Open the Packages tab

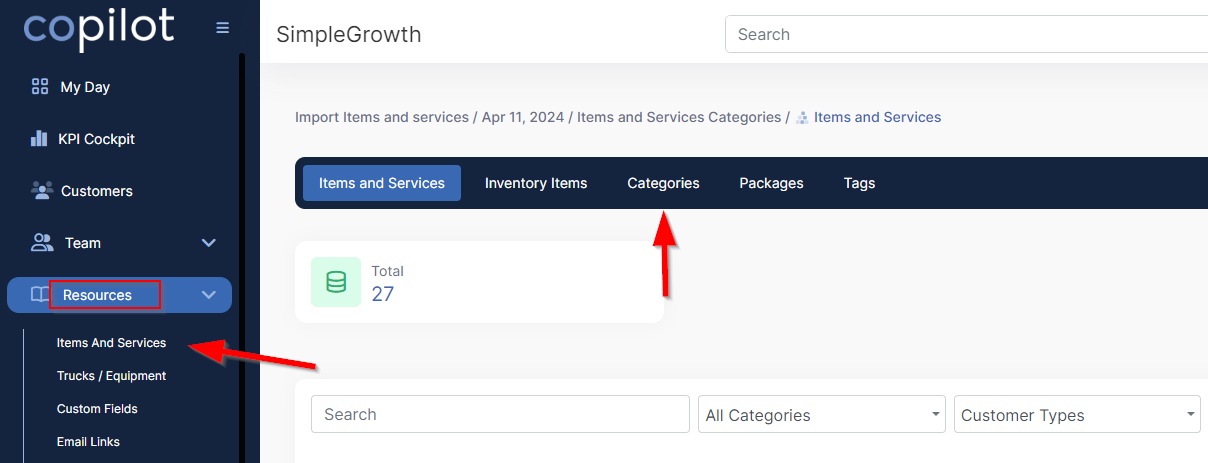(x=771, y=183)
